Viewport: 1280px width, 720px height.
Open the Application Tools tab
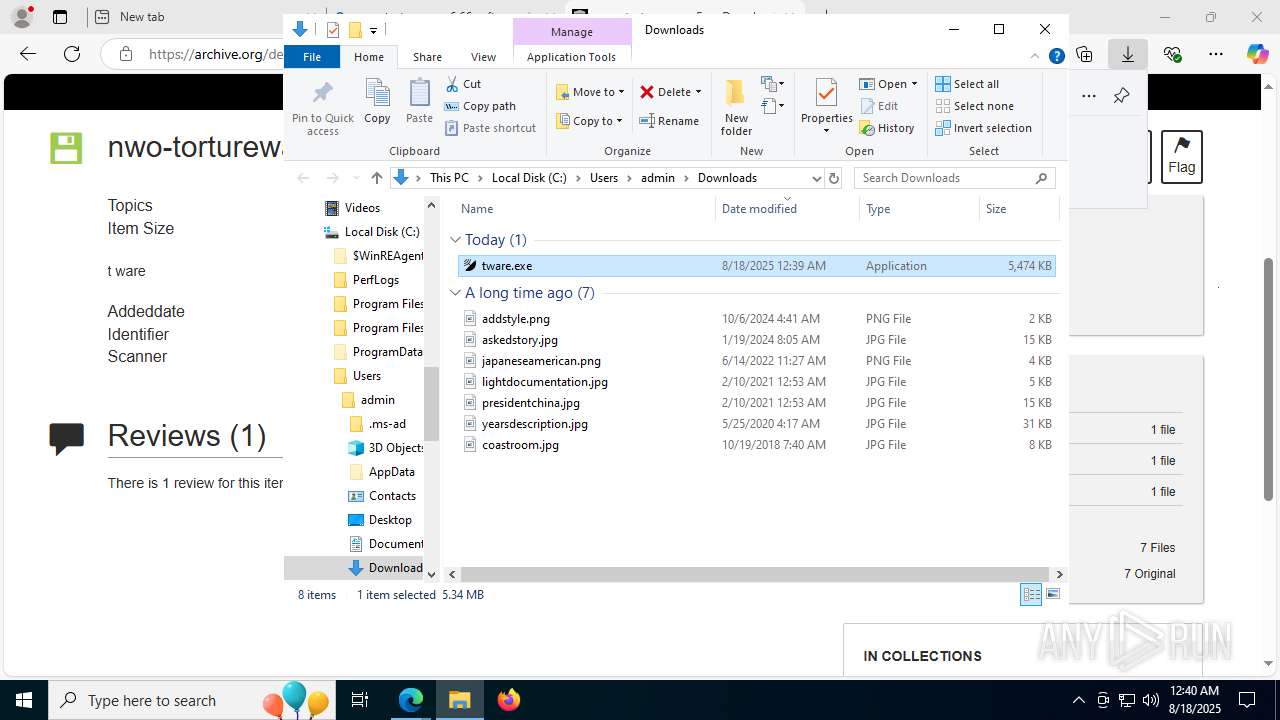pyautogui.click(x=571, y=57)
